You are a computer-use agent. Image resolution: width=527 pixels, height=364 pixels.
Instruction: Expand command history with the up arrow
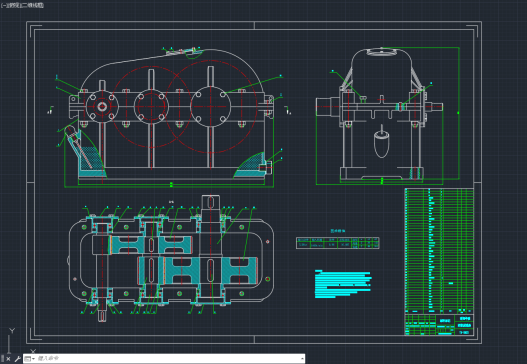302,359
